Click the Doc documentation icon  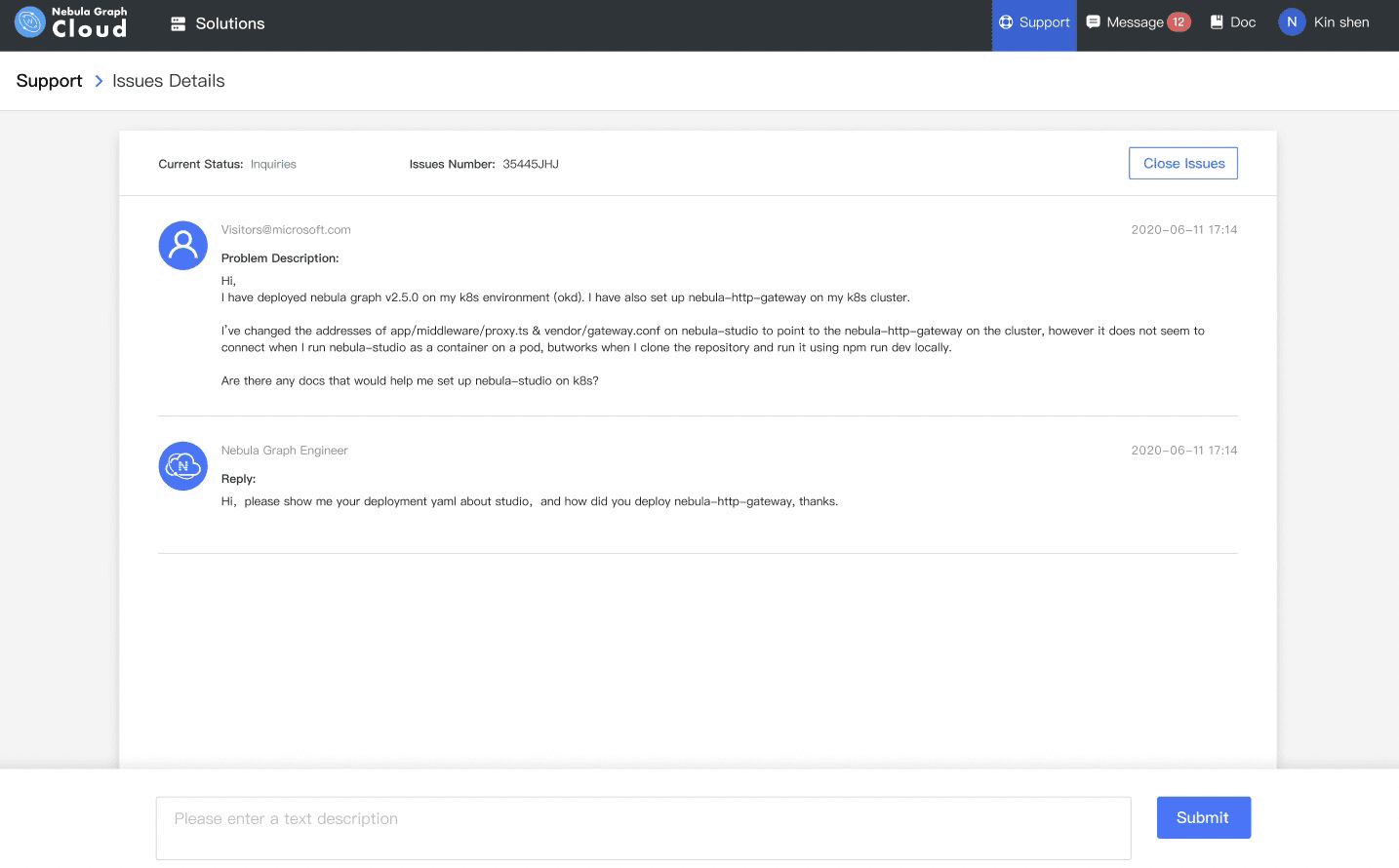coord(1215,21)
